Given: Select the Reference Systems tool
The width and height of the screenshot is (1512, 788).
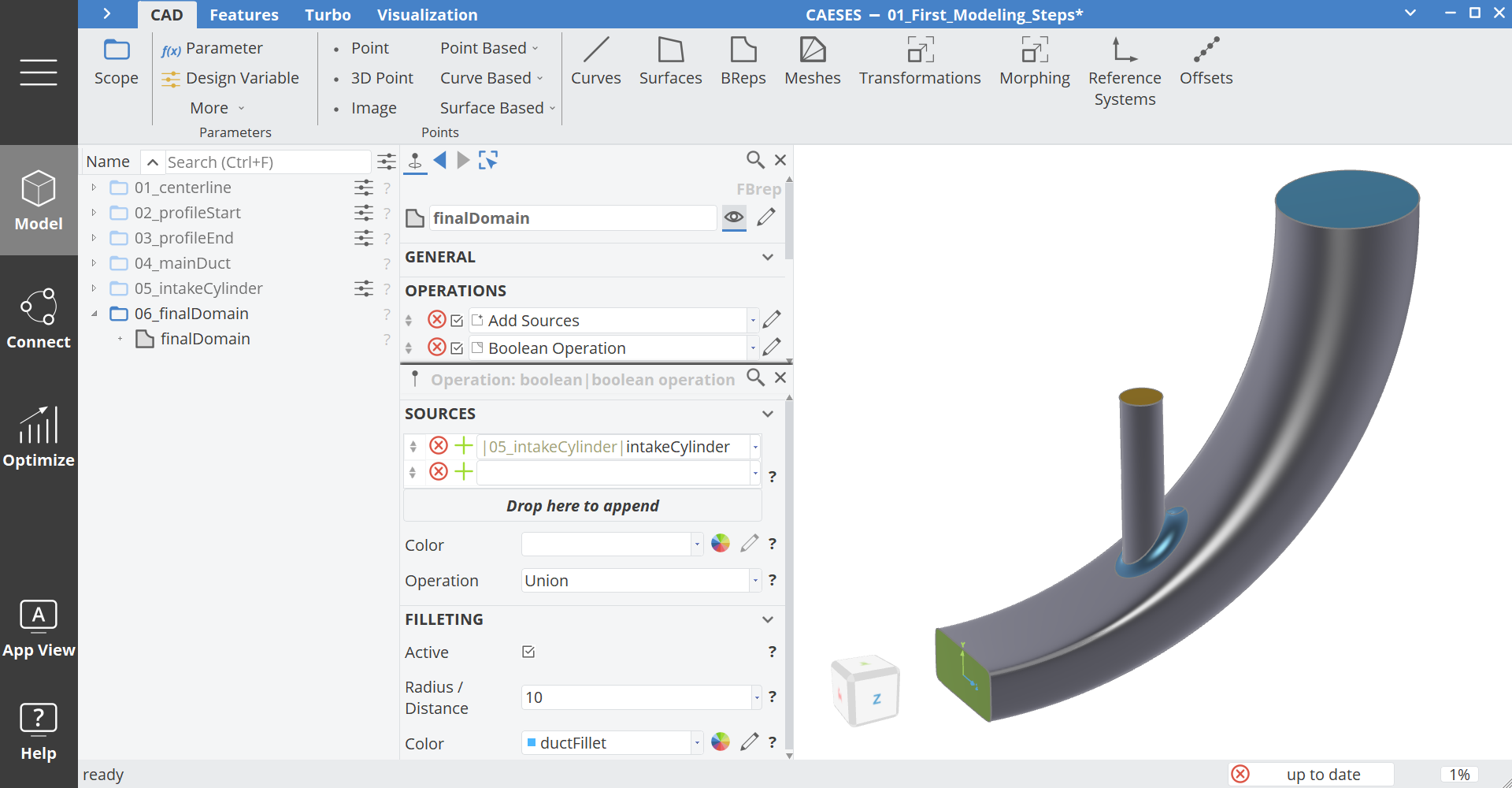Looking at the screenshot, I should tap(1124, 61).
